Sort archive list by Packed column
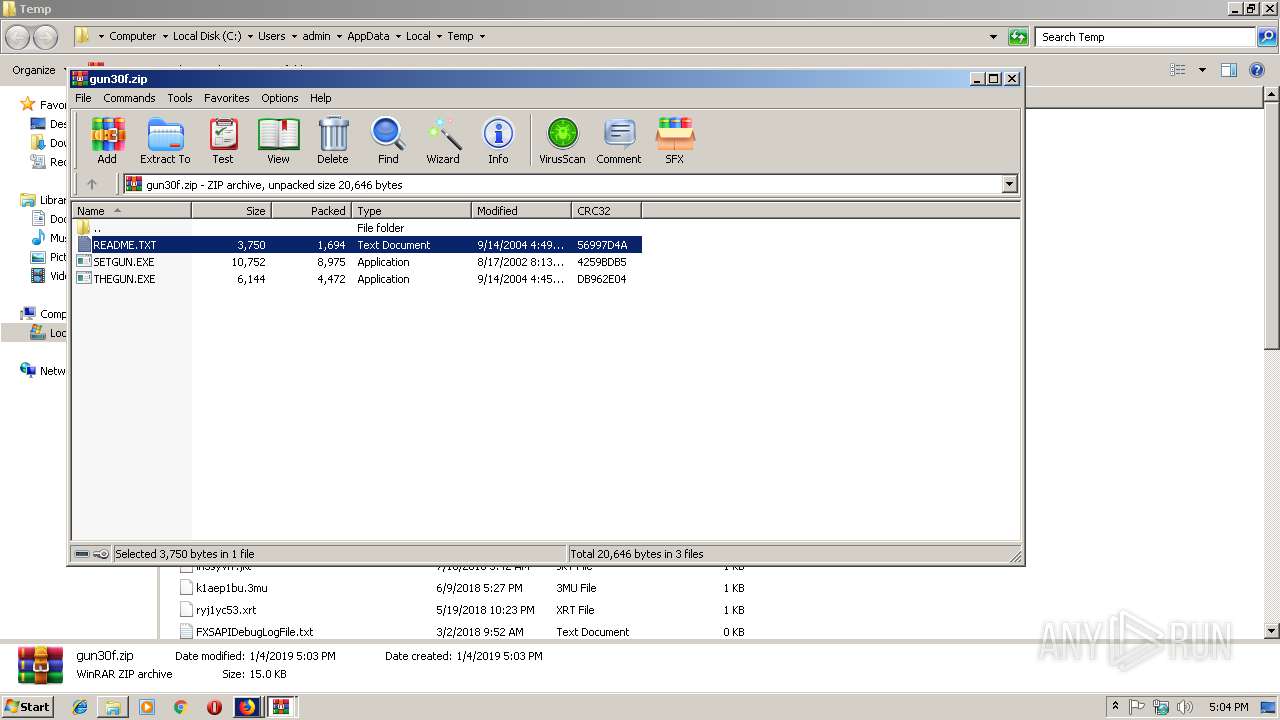The image size is (1280, 720). click(311, 210)
